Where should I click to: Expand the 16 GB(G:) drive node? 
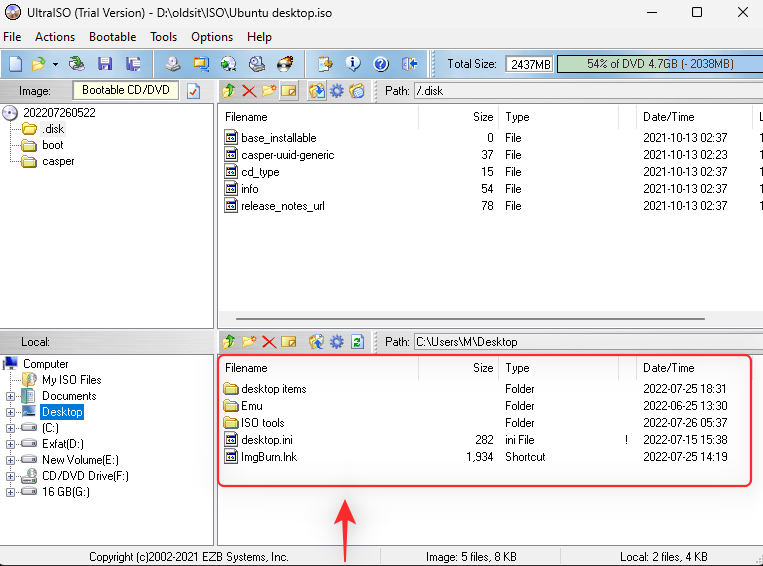(10, 493)
